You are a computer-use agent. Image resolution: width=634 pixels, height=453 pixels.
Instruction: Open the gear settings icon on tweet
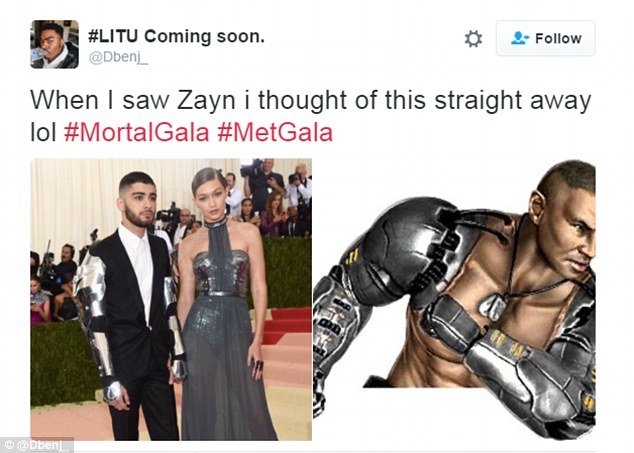(x=473, y=39)
